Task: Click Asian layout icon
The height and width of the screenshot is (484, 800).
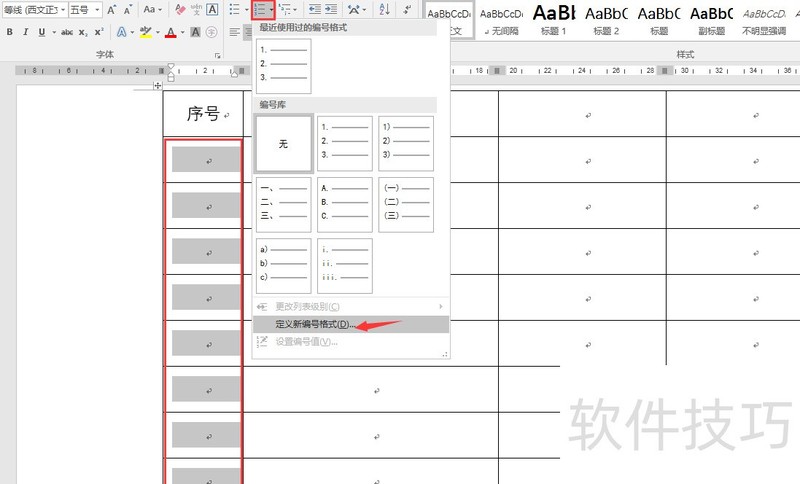Action: 354,9
